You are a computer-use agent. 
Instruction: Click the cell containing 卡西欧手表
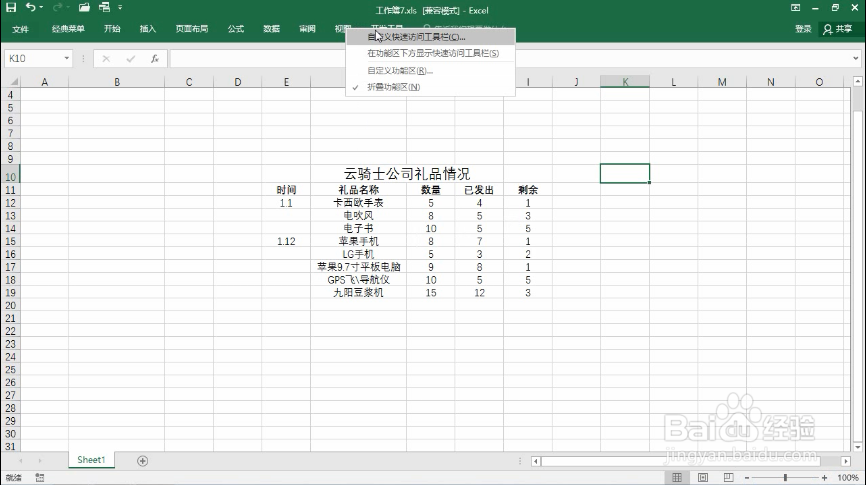[358, 203]
